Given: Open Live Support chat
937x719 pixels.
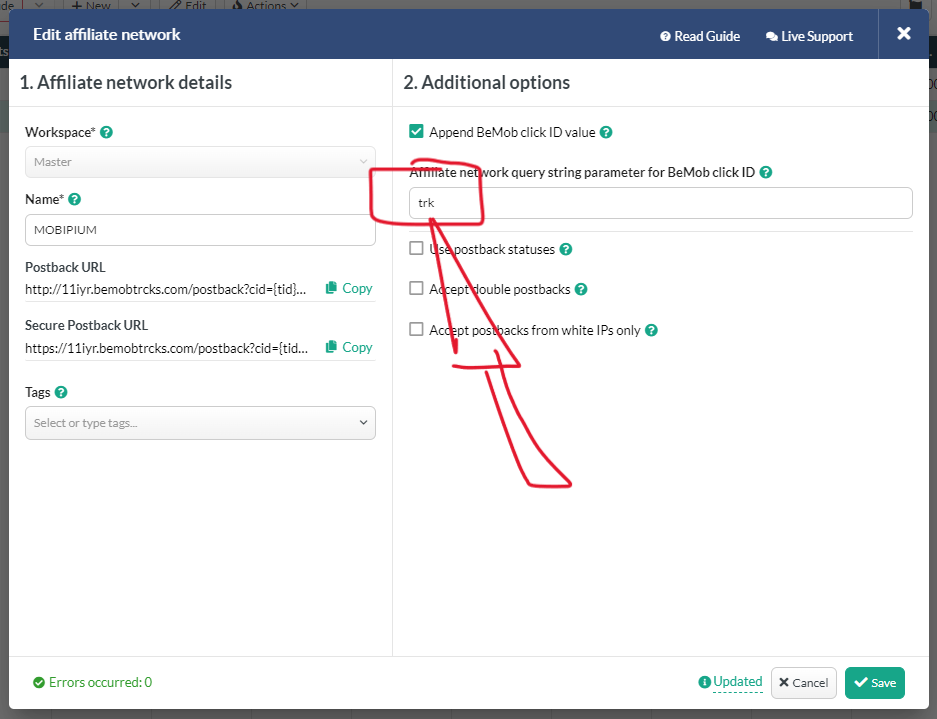Looking at the screenshot, I should pyautogui.click(x=809, y=36).
